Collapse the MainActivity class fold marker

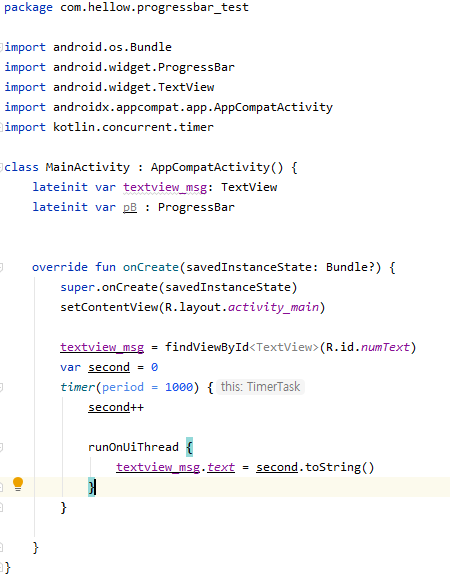point(1,167)
